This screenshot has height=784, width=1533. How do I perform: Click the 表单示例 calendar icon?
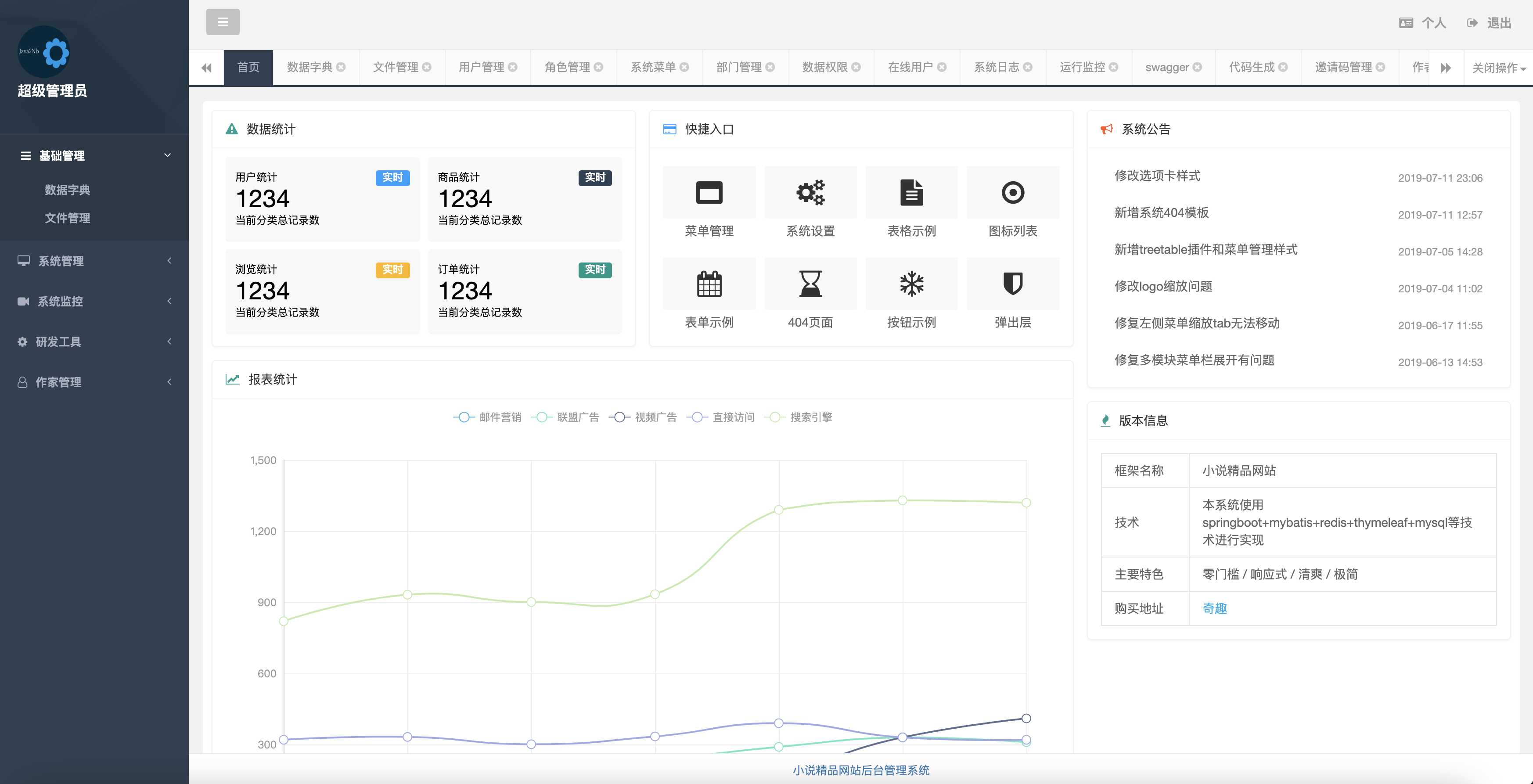[709, 284]
